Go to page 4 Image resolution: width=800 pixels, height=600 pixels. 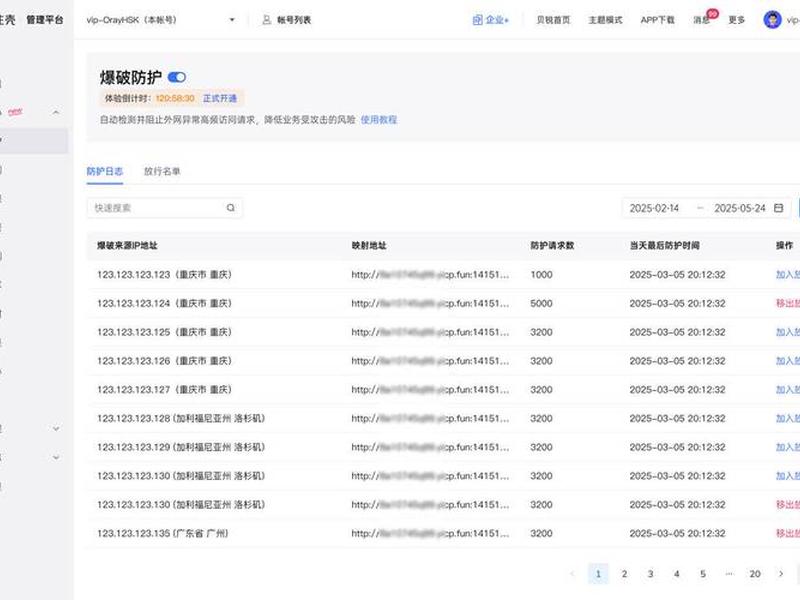click(677, 573)
